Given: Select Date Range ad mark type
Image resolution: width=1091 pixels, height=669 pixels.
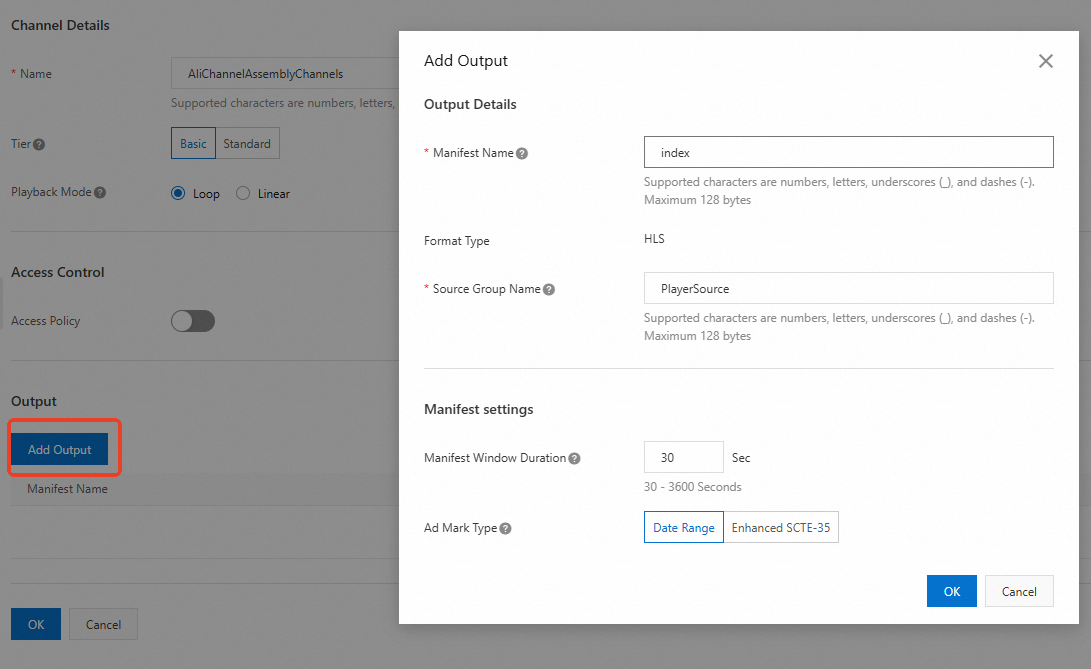Looking at the screenshot, I should point(684,528).
